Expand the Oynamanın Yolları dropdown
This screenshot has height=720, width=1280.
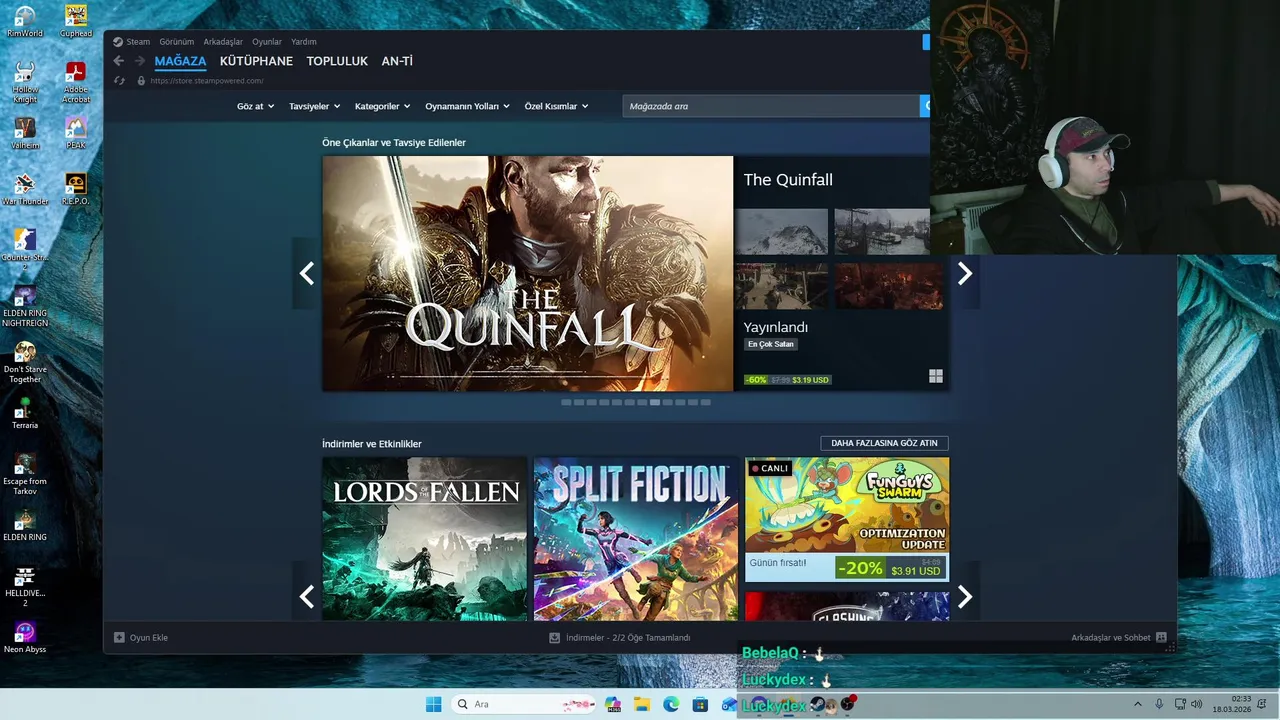point(467,106)
